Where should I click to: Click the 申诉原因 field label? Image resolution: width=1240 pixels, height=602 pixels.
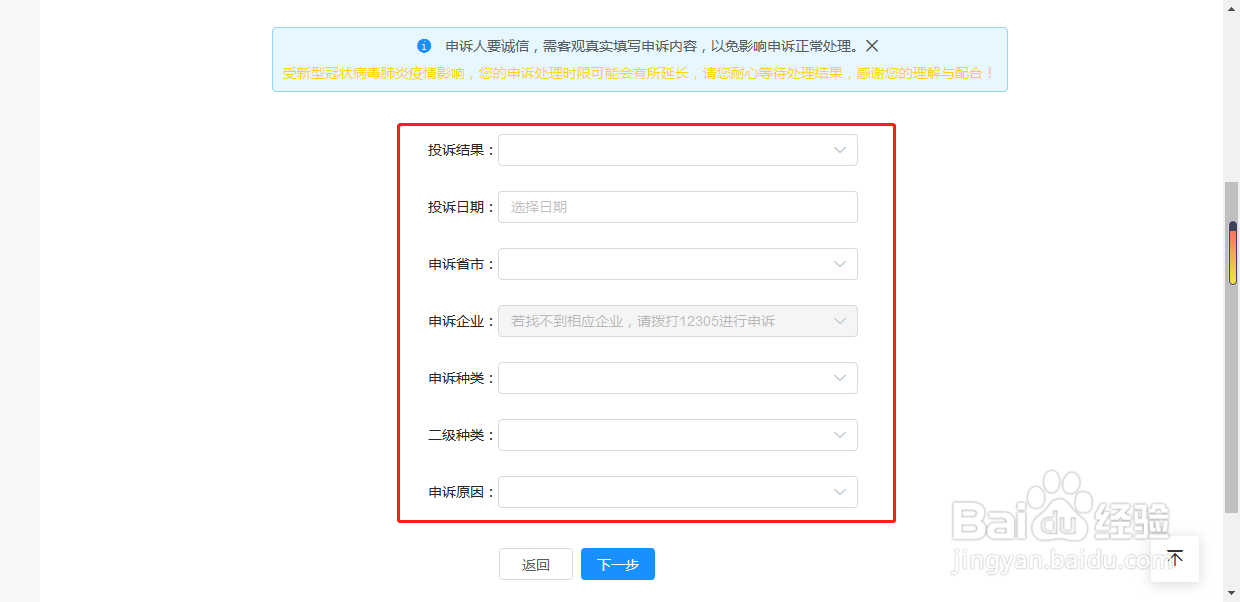(x=461, y=492)
